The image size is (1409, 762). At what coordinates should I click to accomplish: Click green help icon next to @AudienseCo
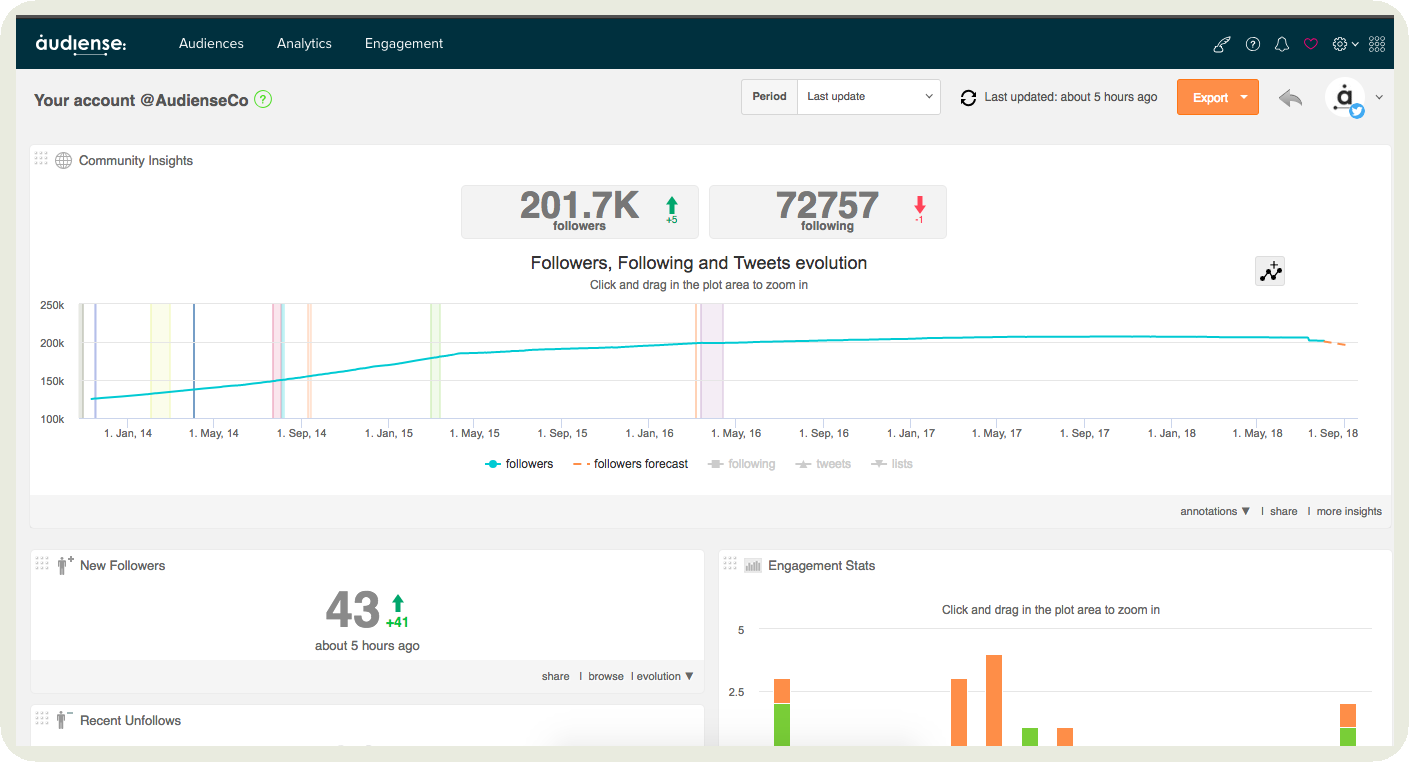tap(263, 100)
